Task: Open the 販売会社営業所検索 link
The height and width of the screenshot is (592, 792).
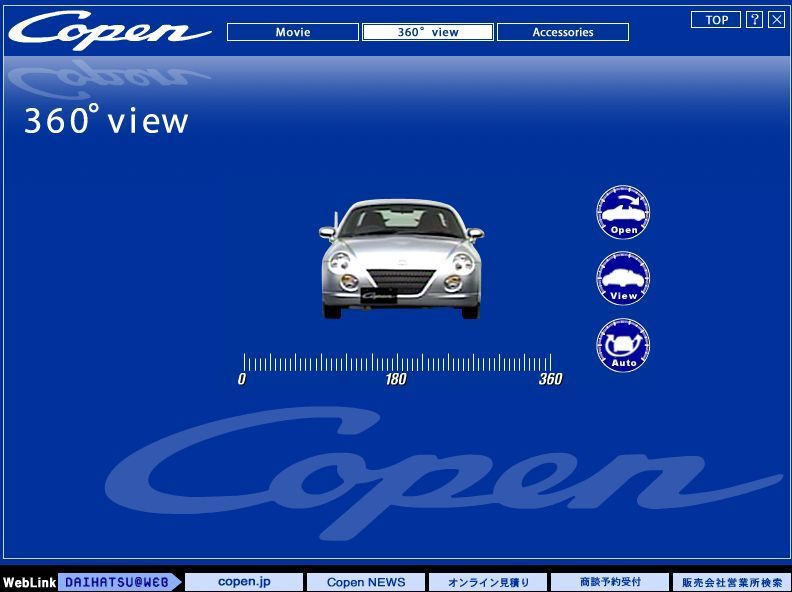Action: pos(732,582)
